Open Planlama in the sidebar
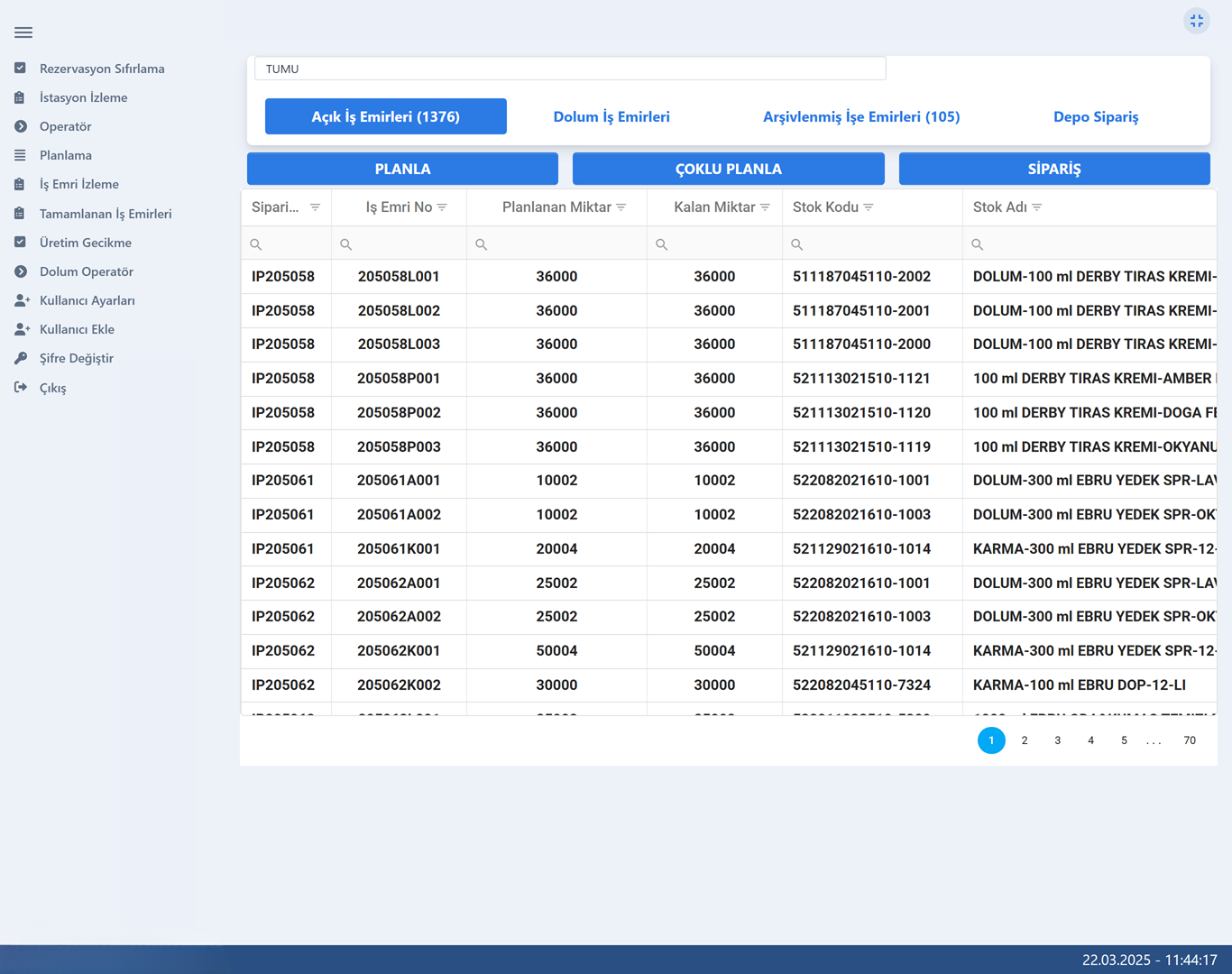The width and height of the screenshot is (1232, 974). click(66, 155)
